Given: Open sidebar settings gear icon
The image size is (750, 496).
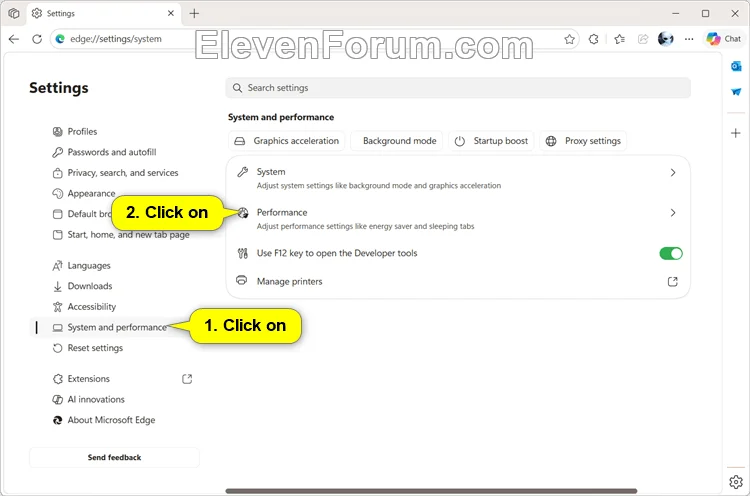Looking at the screenshot, I should (x=736, y=482).
